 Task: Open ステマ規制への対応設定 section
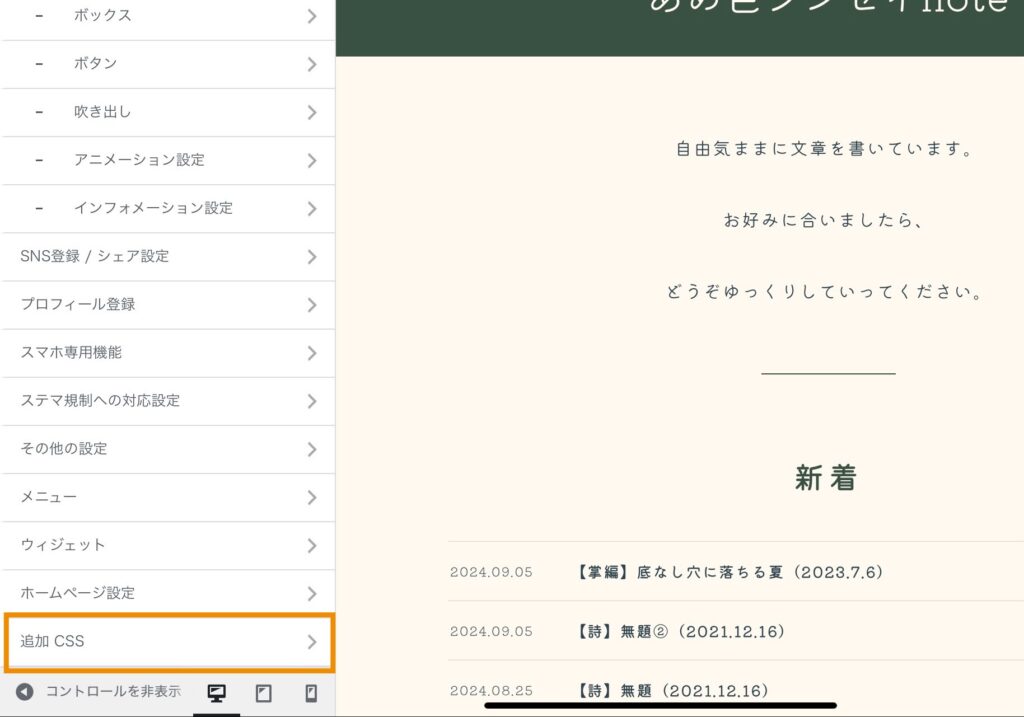click(x=168, y=401)
